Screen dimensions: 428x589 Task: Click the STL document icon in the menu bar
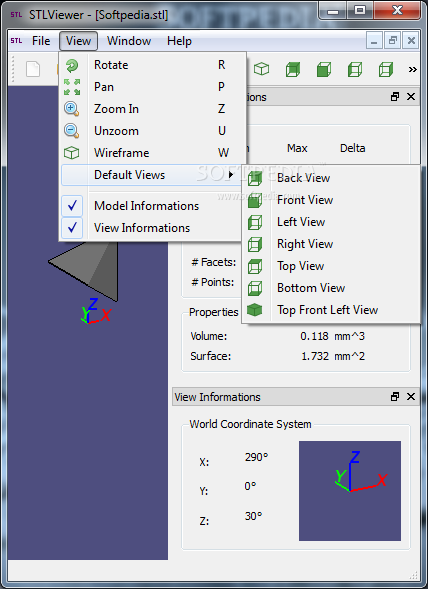[16, 41]
